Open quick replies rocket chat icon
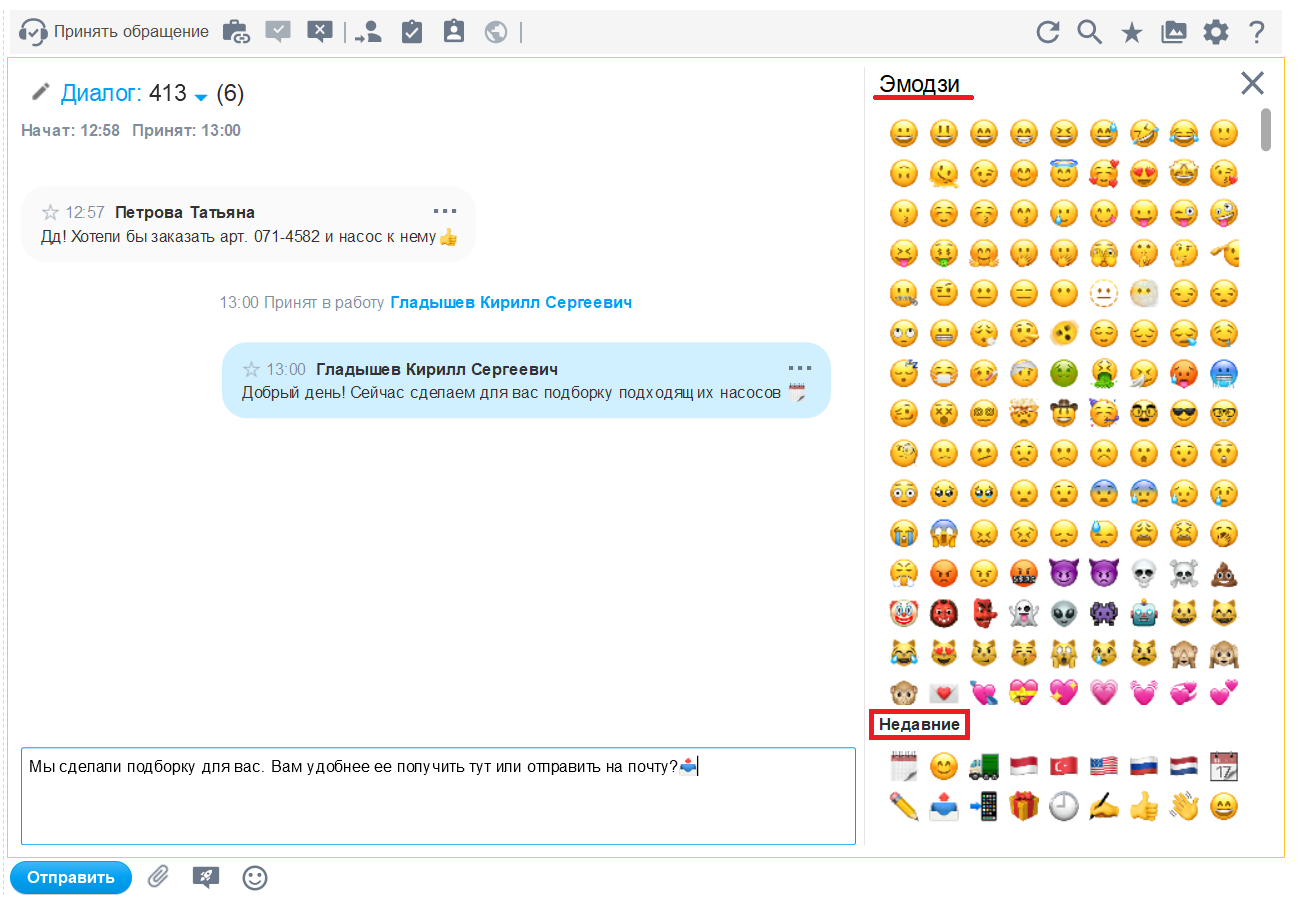The width and height of the screenshot is (1305, 907). coord(205,877)
